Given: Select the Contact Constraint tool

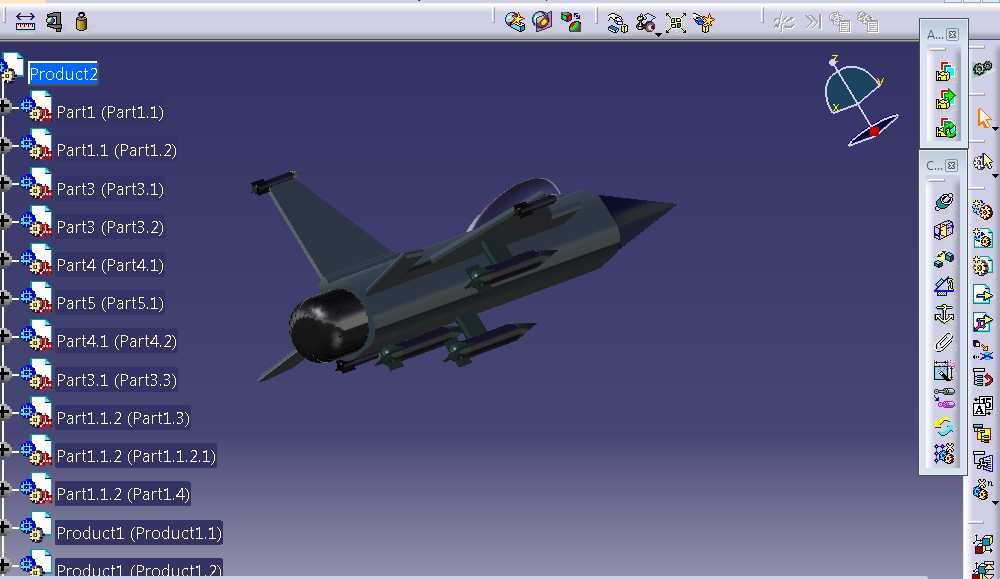Looking at the screenshot, I should 944,230.
